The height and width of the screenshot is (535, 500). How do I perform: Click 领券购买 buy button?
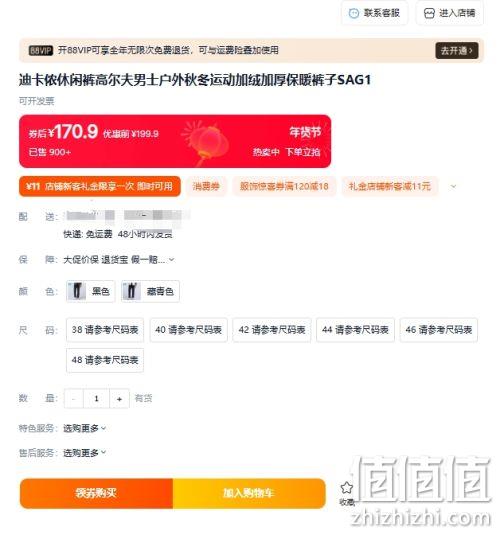tap(96, 493)
